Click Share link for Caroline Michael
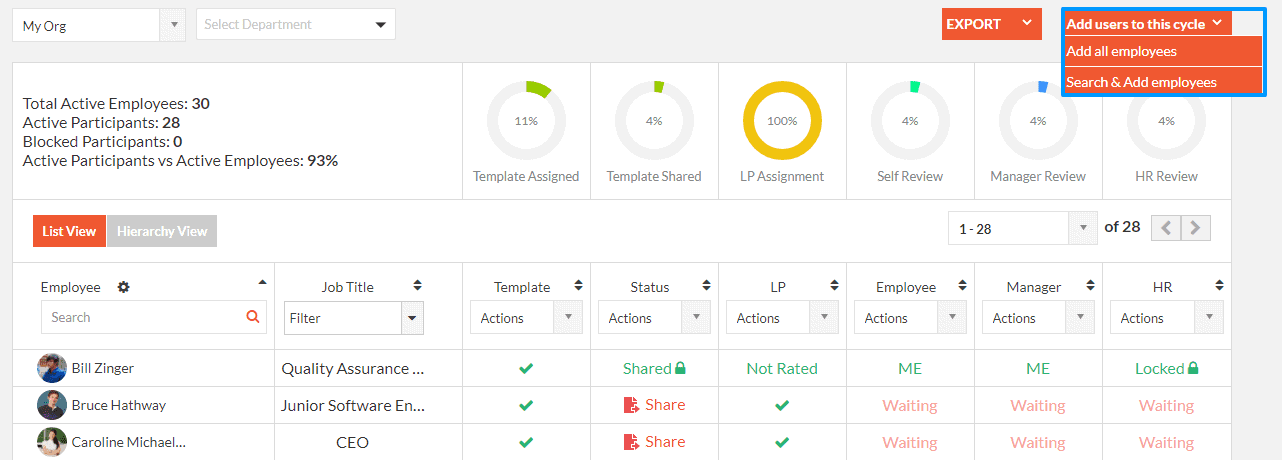 pyautogui.click(x=665, y=442)
